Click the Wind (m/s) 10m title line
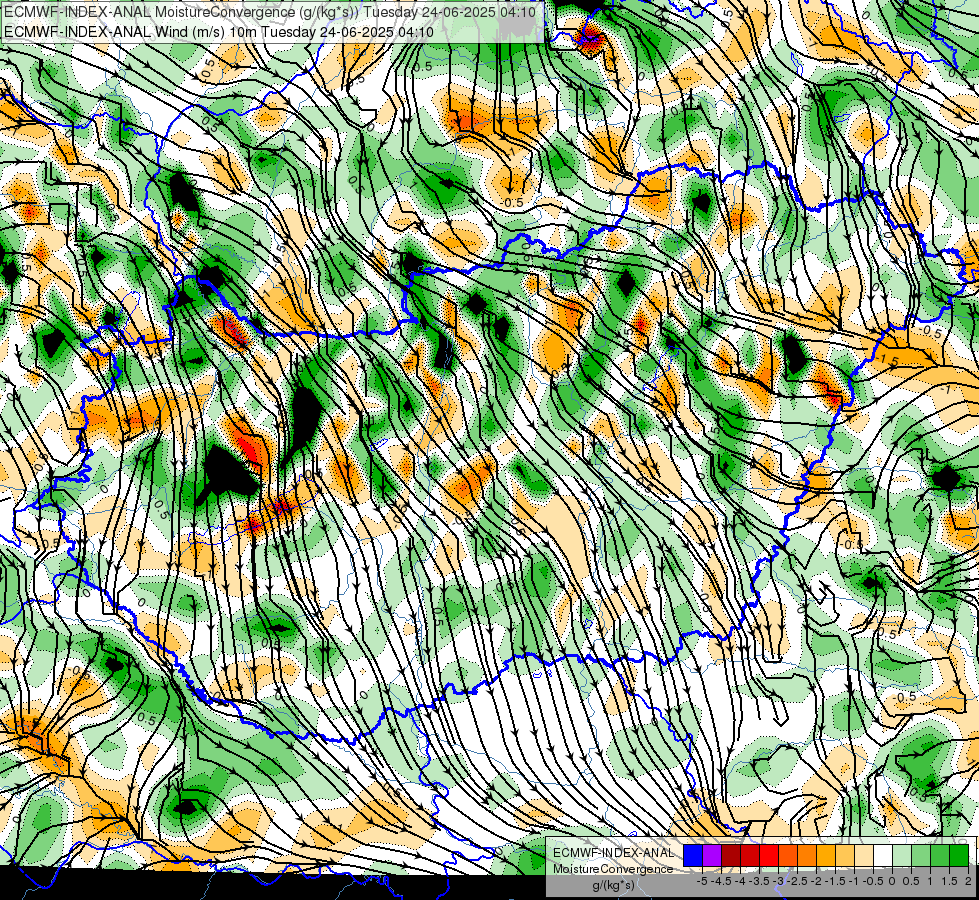 coord(219,32)
